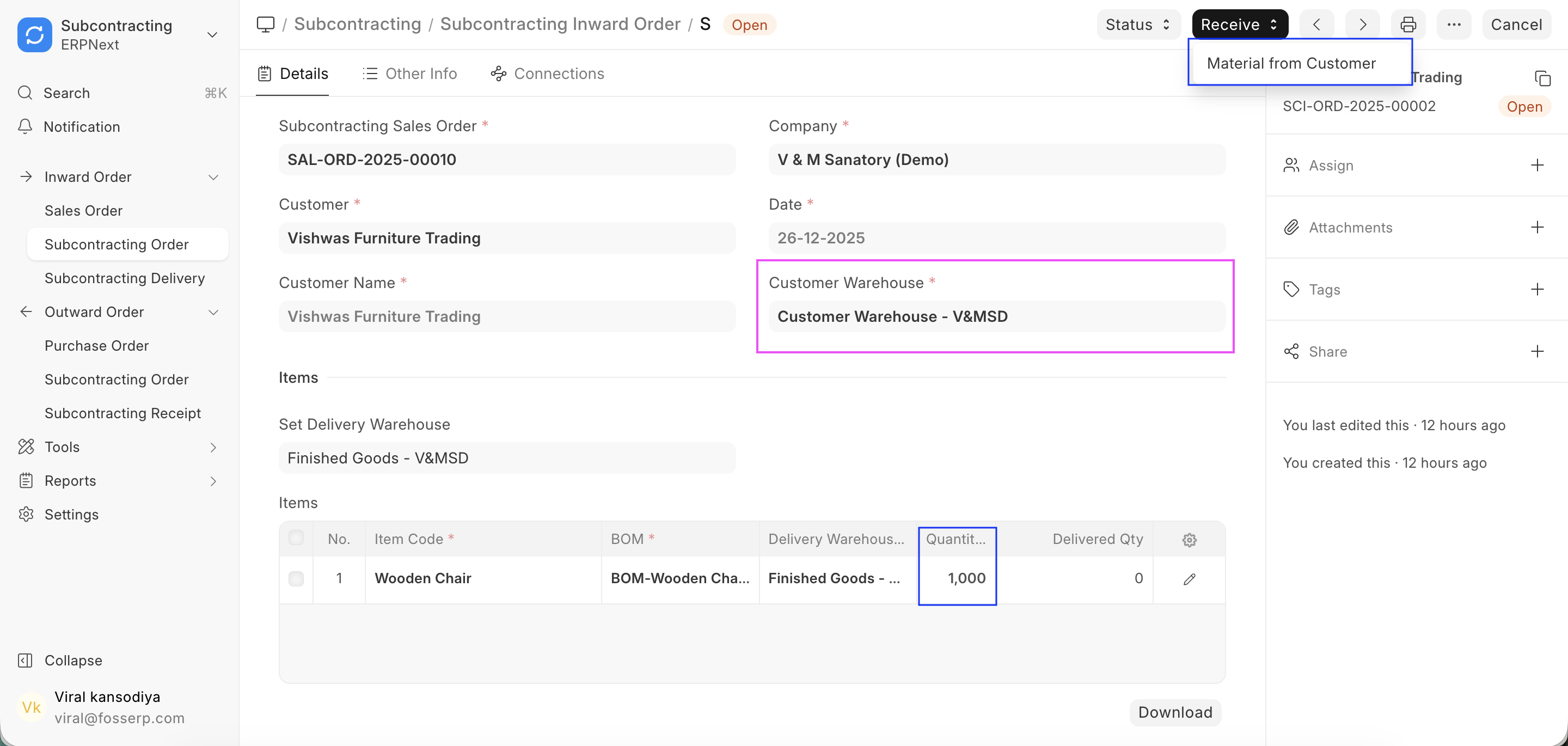Click the plus icon beside Assign
1568x746 pixels.
coord(1538,164)
